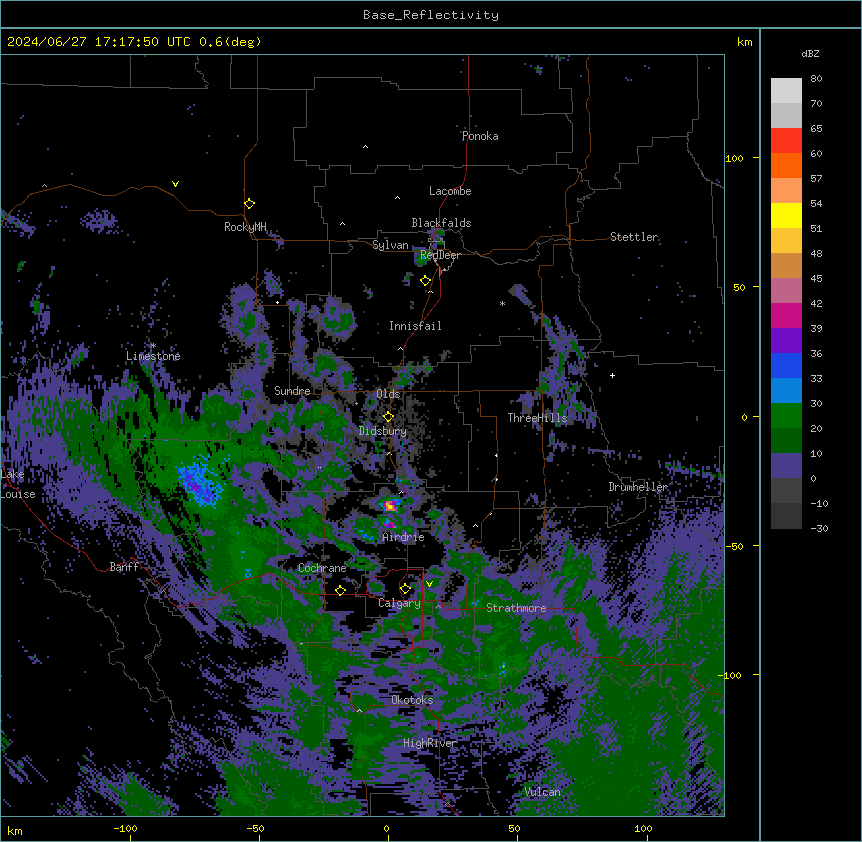Screen dimensions: 862x842
Task: Click the Blackfalds city label
Action: coord(441,223)
